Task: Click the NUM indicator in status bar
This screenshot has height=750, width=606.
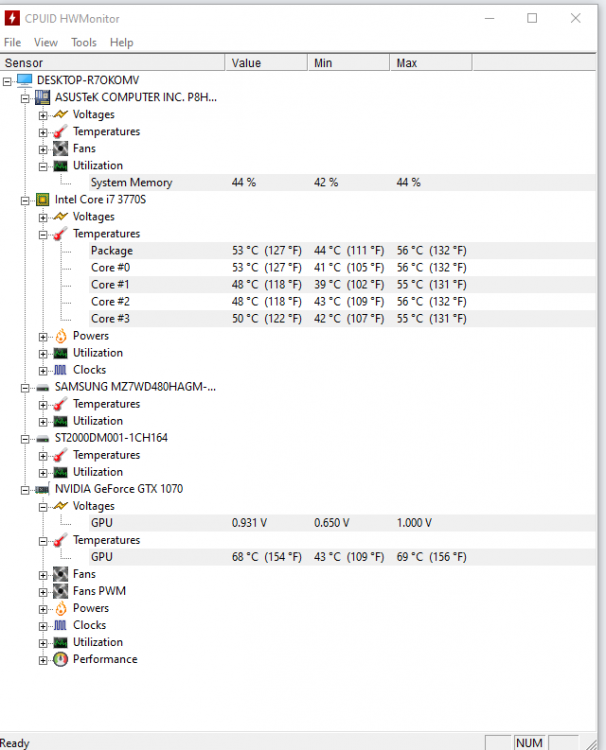Action: coord(529,743)
